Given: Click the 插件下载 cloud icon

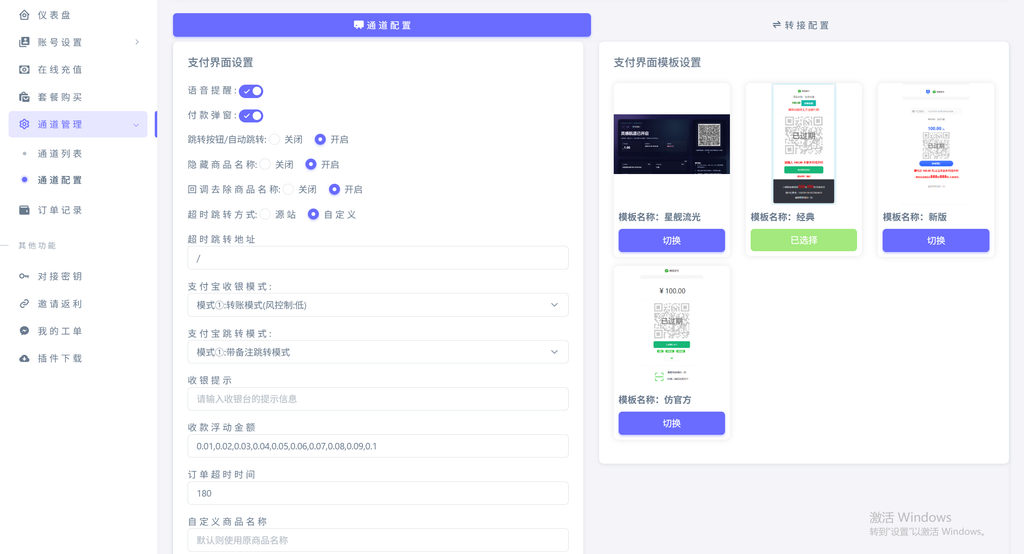Looking at the screenshot, I should click(24, 358).
